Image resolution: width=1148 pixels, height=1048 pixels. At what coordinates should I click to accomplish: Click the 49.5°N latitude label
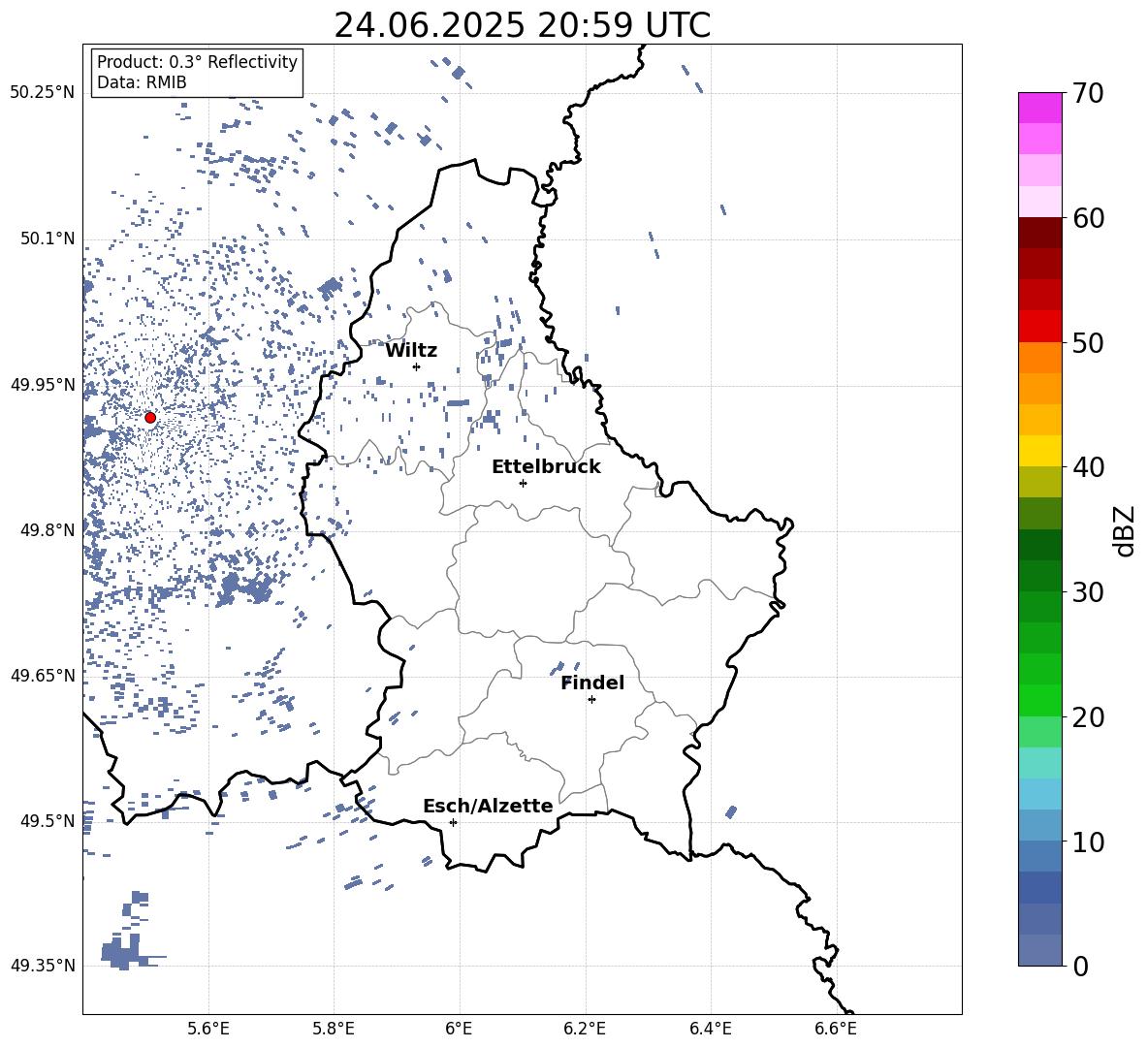coord(48,820)
